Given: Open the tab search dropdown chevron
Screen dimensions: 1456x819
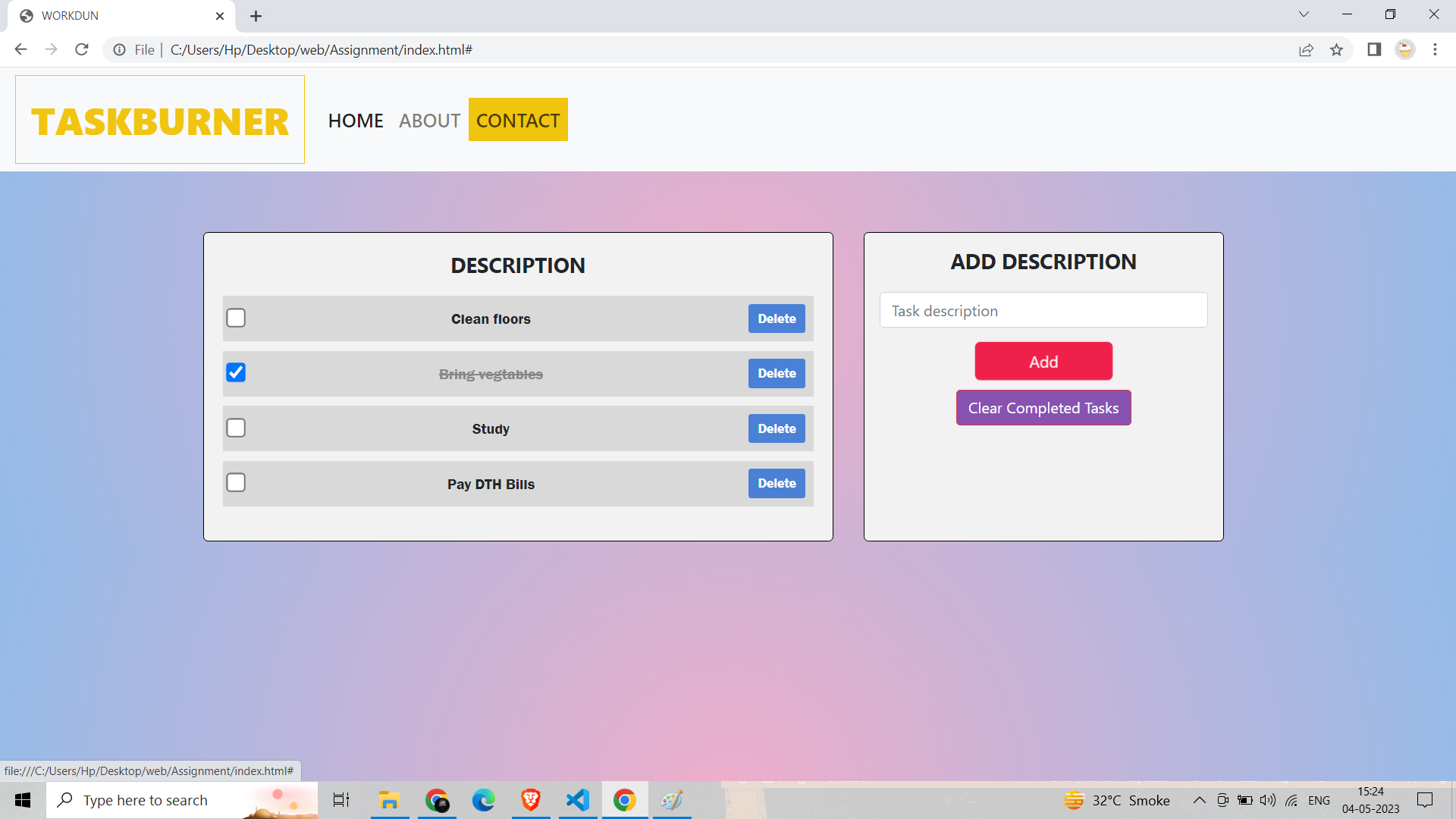Looking at the screenshot, I should click(x=1304, y=14).
